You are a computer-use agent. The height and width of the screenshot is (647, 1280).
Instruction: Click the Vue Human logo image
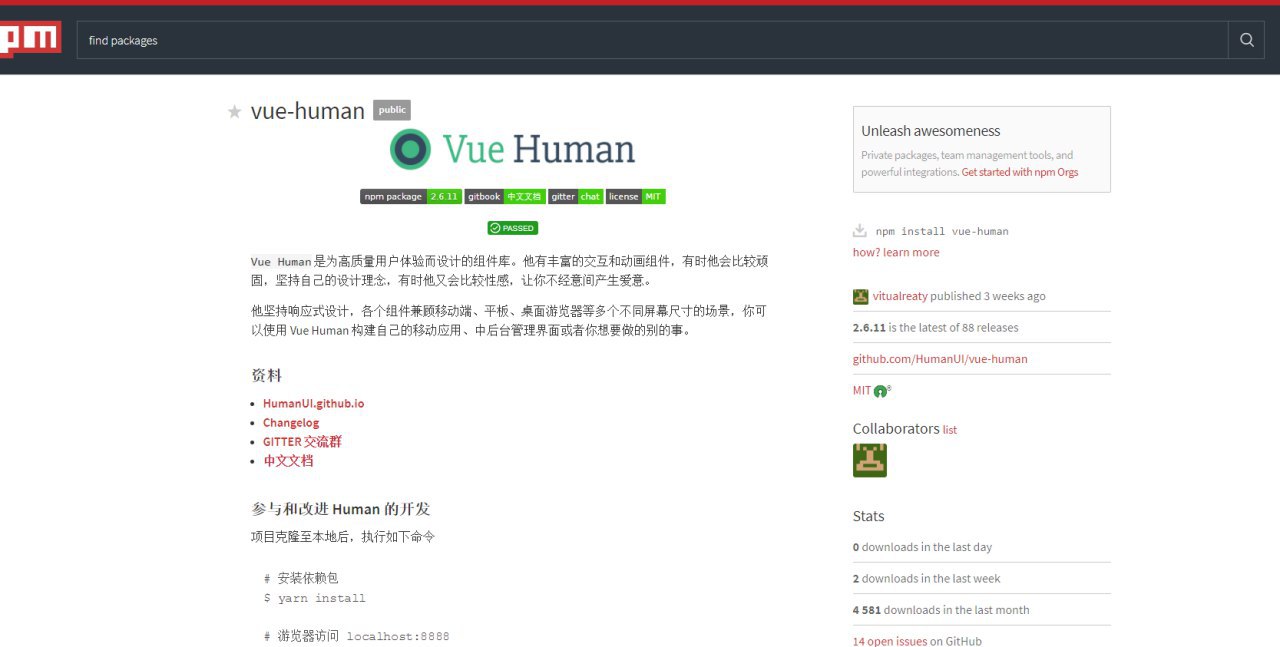point(512,149)
